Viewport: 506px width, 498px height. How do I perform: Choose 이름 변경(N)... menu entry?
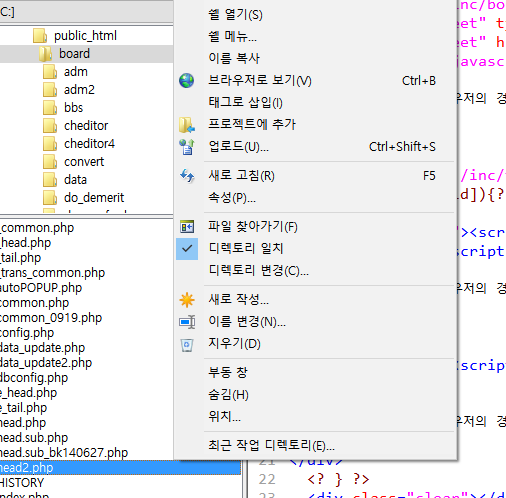pyautogui.click(x=247, y=322)
